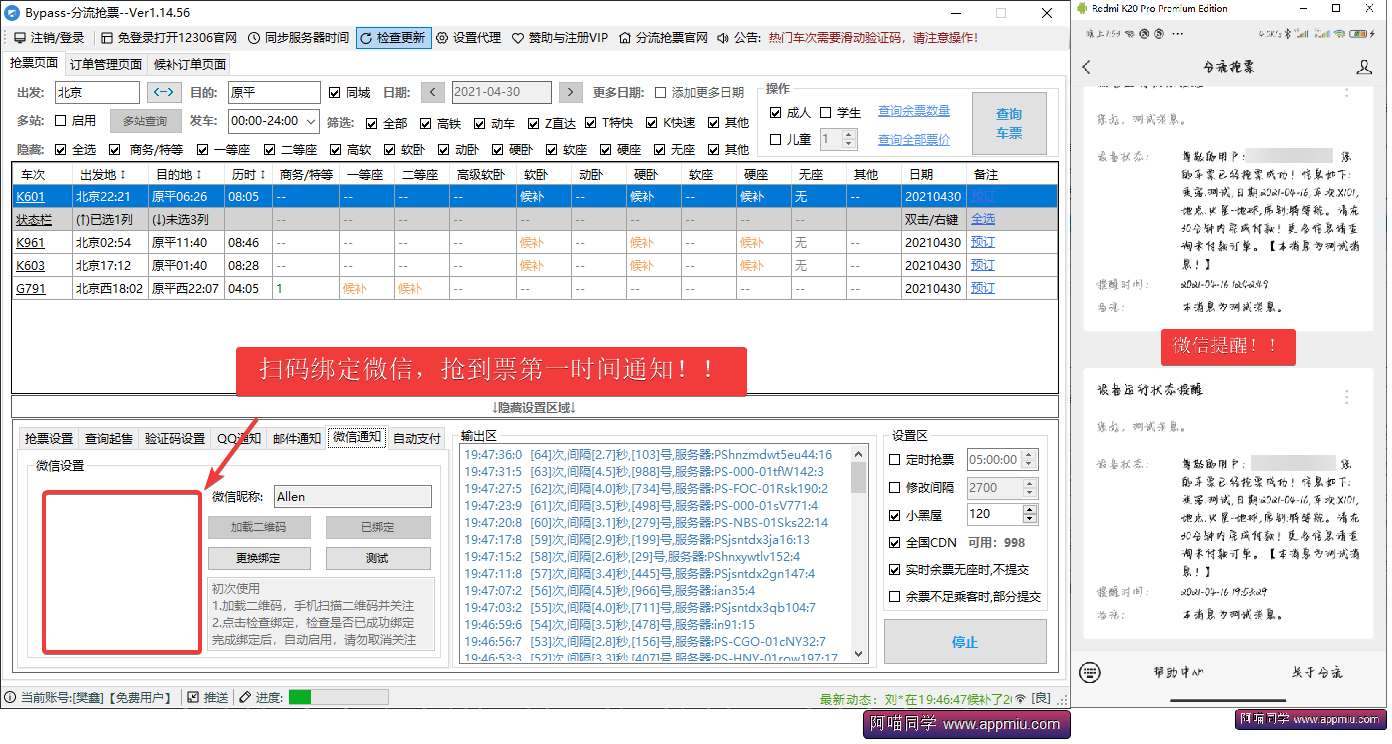Click stepper of 定时抢票 time 05:00:00

1030,460
